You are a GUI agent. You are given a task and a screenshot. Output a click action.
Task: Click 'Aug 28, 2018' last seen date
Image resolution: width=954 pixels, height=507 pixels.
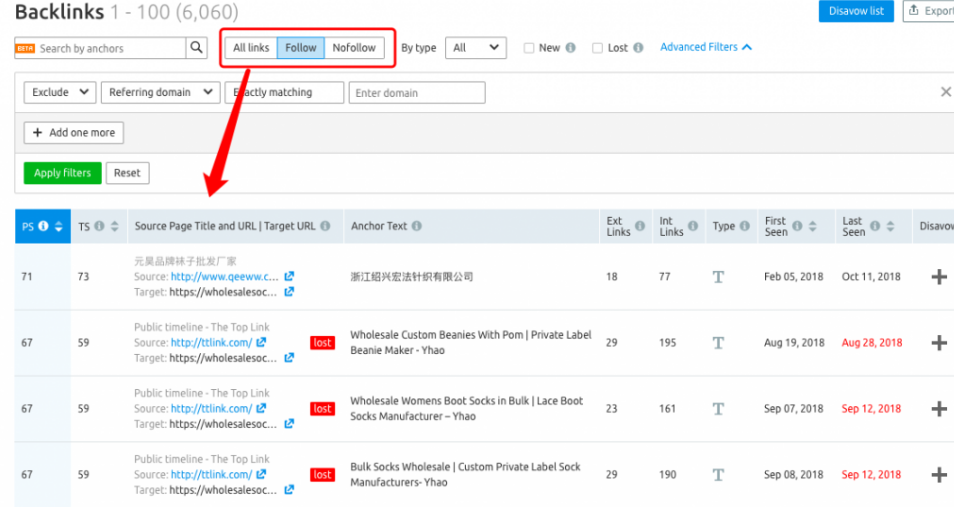click(x=872, y=343)
